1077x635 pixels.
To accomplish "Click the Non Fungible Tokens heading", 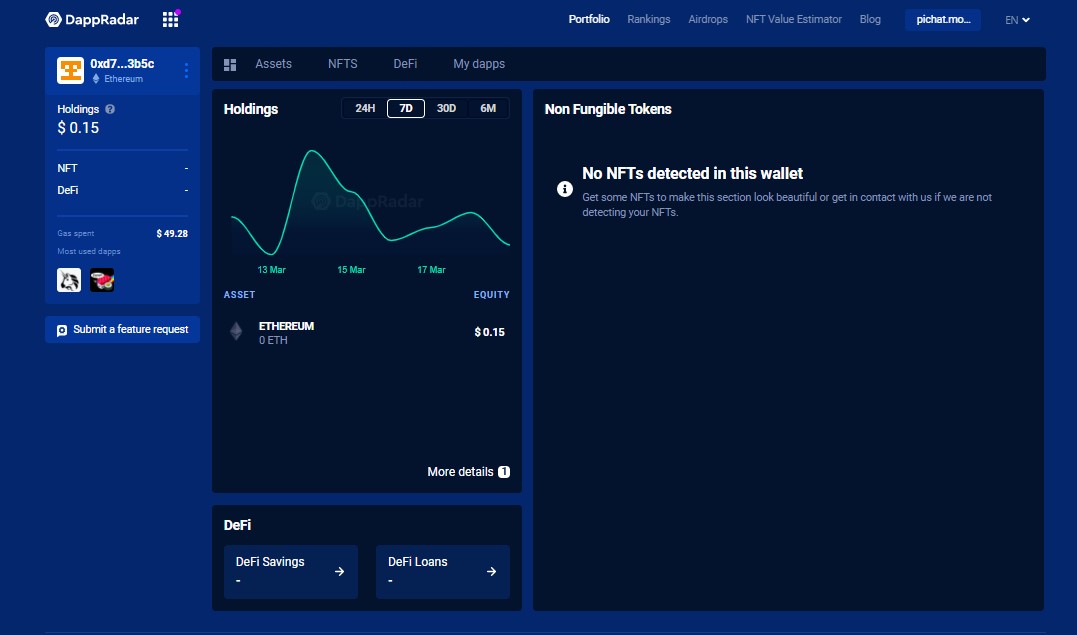I will (x=608, y=109).
